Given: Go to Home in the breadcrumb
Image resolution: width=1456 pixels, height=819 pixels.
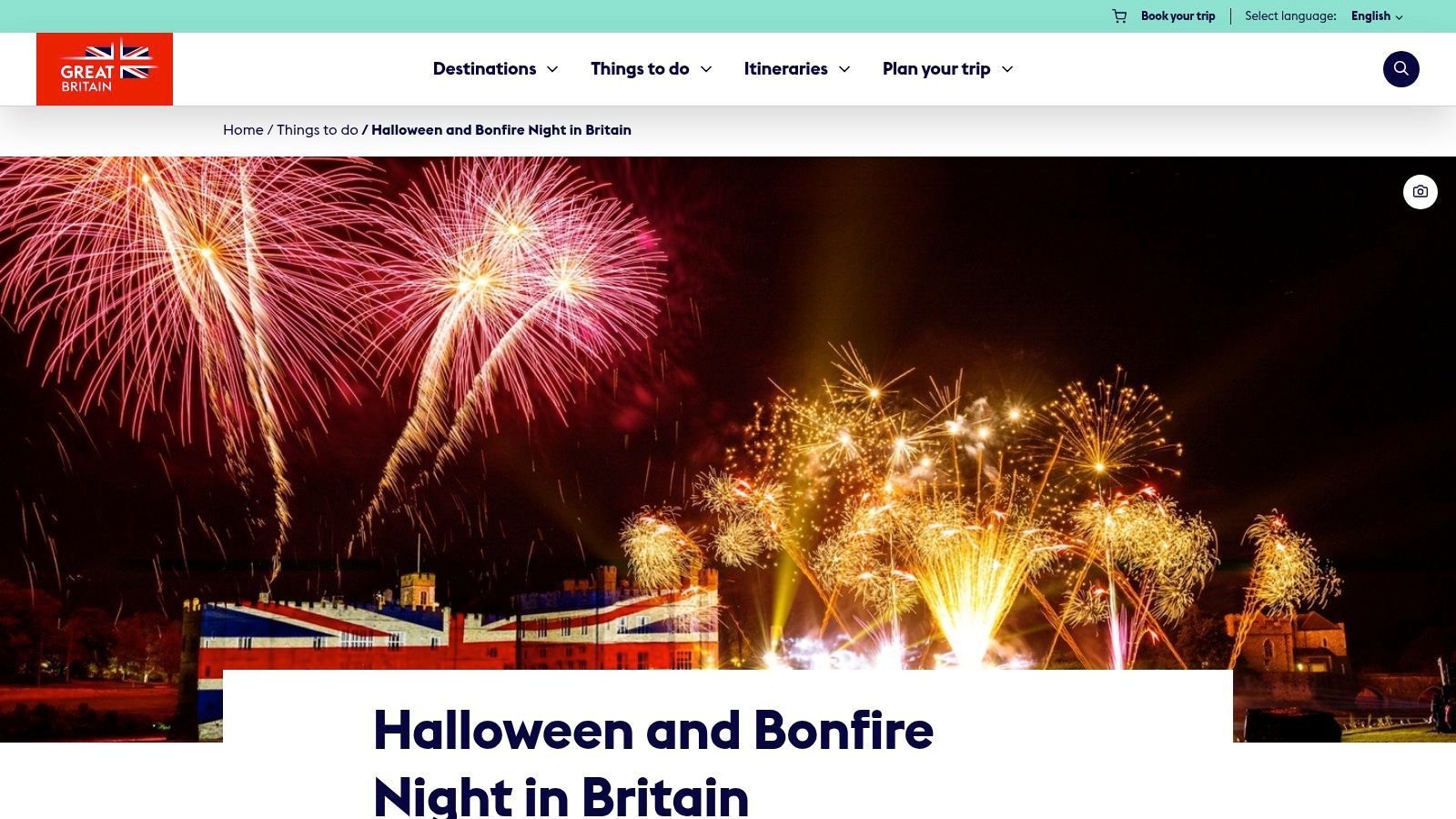Looking at the screenshot, I should [243, 130].
